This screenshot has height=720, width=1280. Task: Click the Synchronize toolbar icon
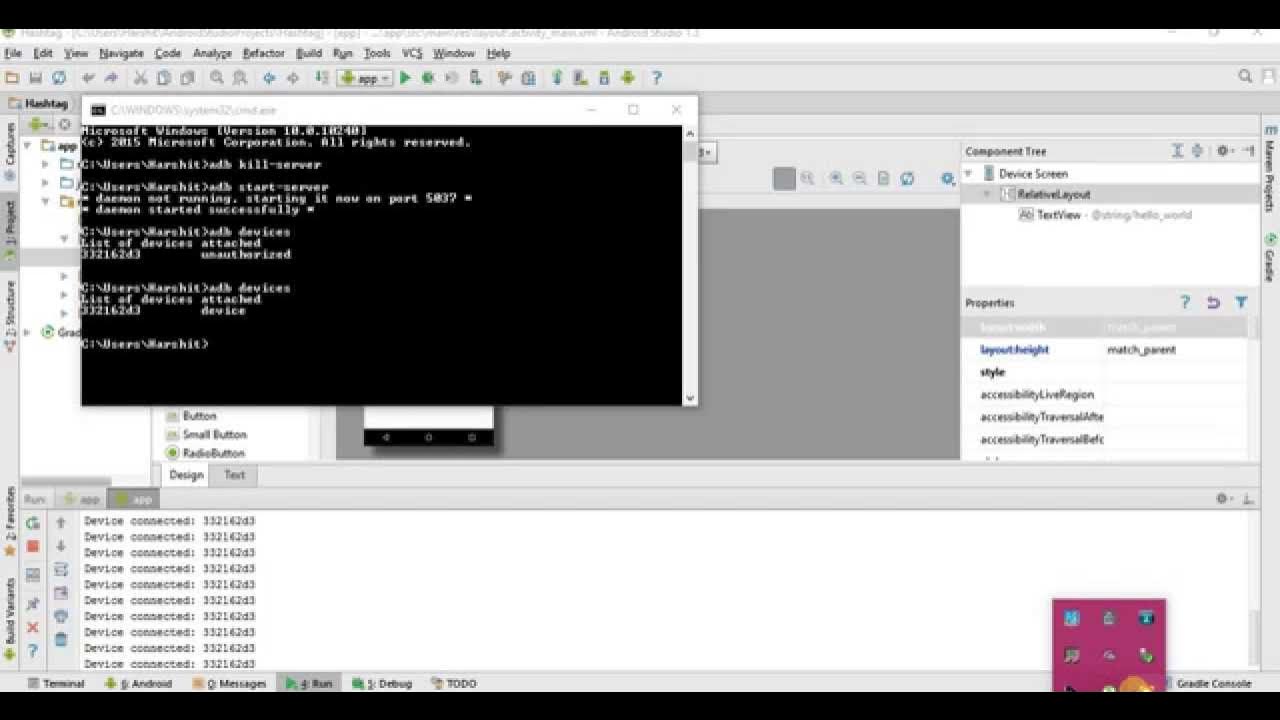click(x=59, y=77)
